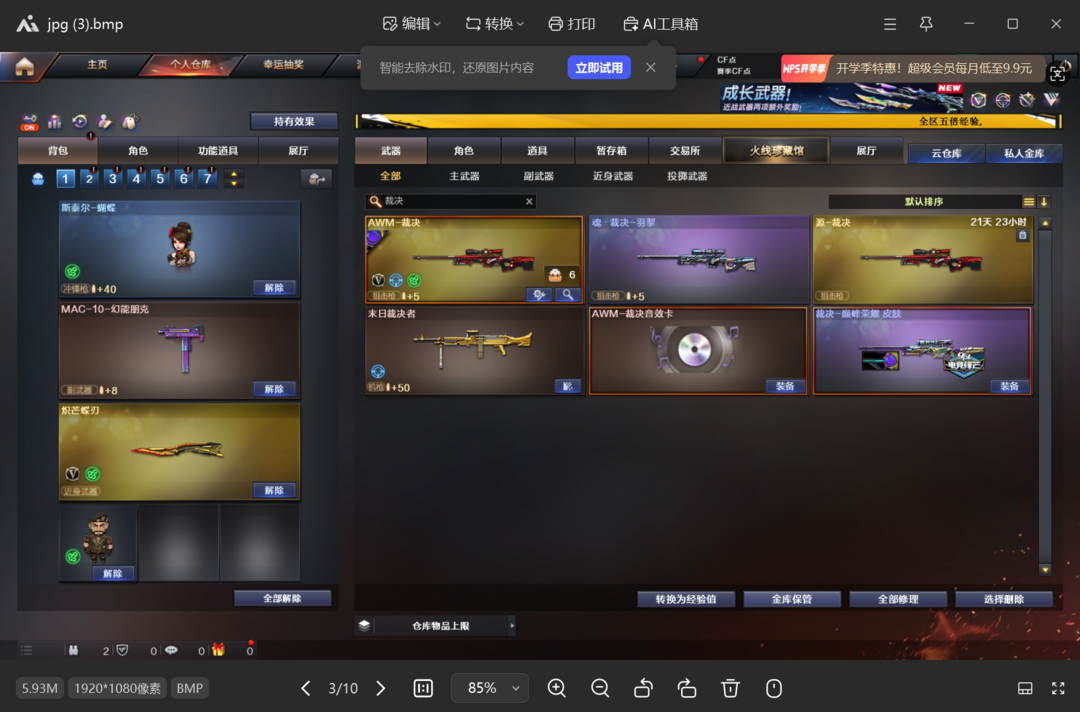The height and width of the screenshot is (712, 1080).
Task: Open the 火线珍藏馆 tab
Action: (x=776, y=150)
